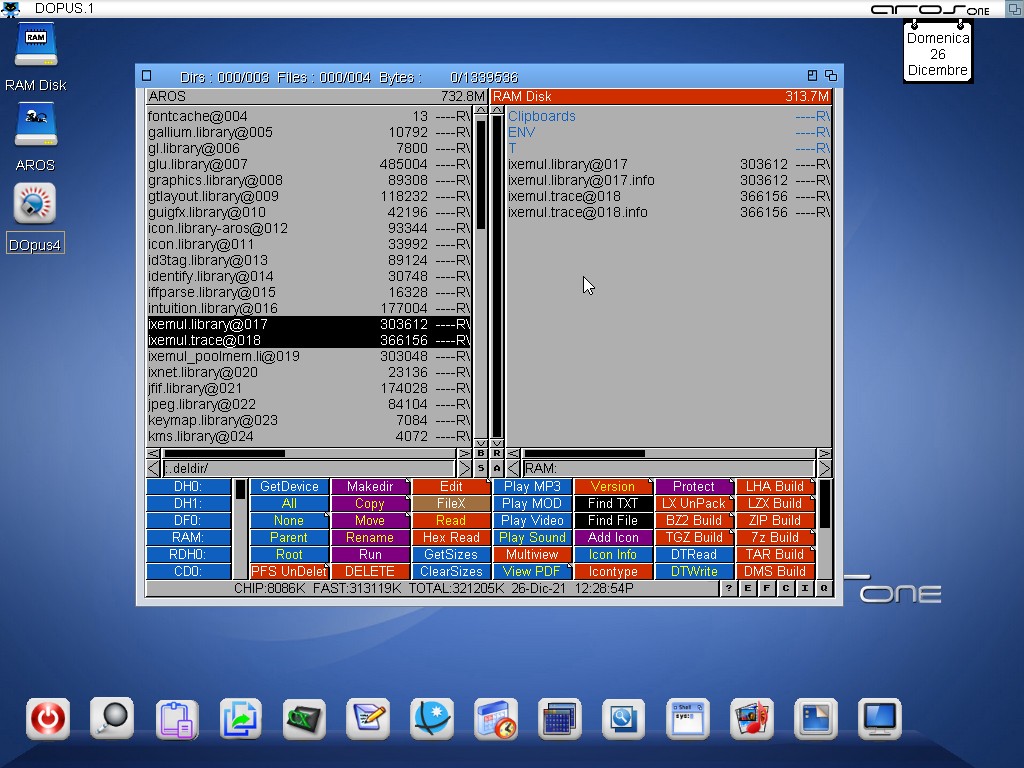Click the red power icon in dock
Image resolution: width=1024 pixels, height=768 pixels.
click(x=48, y=718)
